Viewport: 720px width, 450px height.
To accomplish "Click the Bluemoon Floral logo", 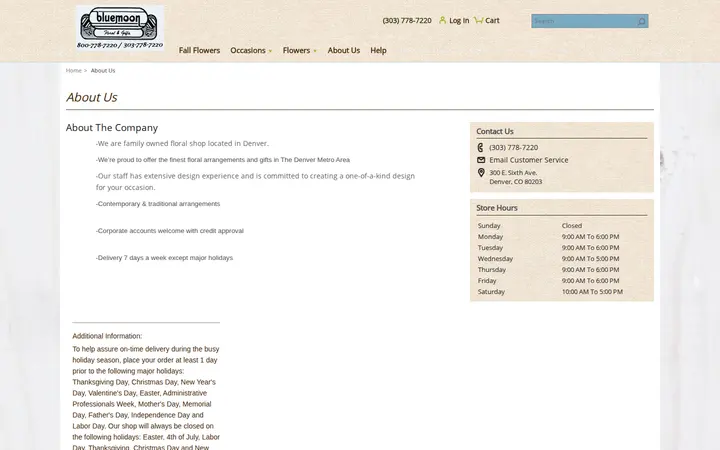I will pyautogui.click(x=120, y=28).
